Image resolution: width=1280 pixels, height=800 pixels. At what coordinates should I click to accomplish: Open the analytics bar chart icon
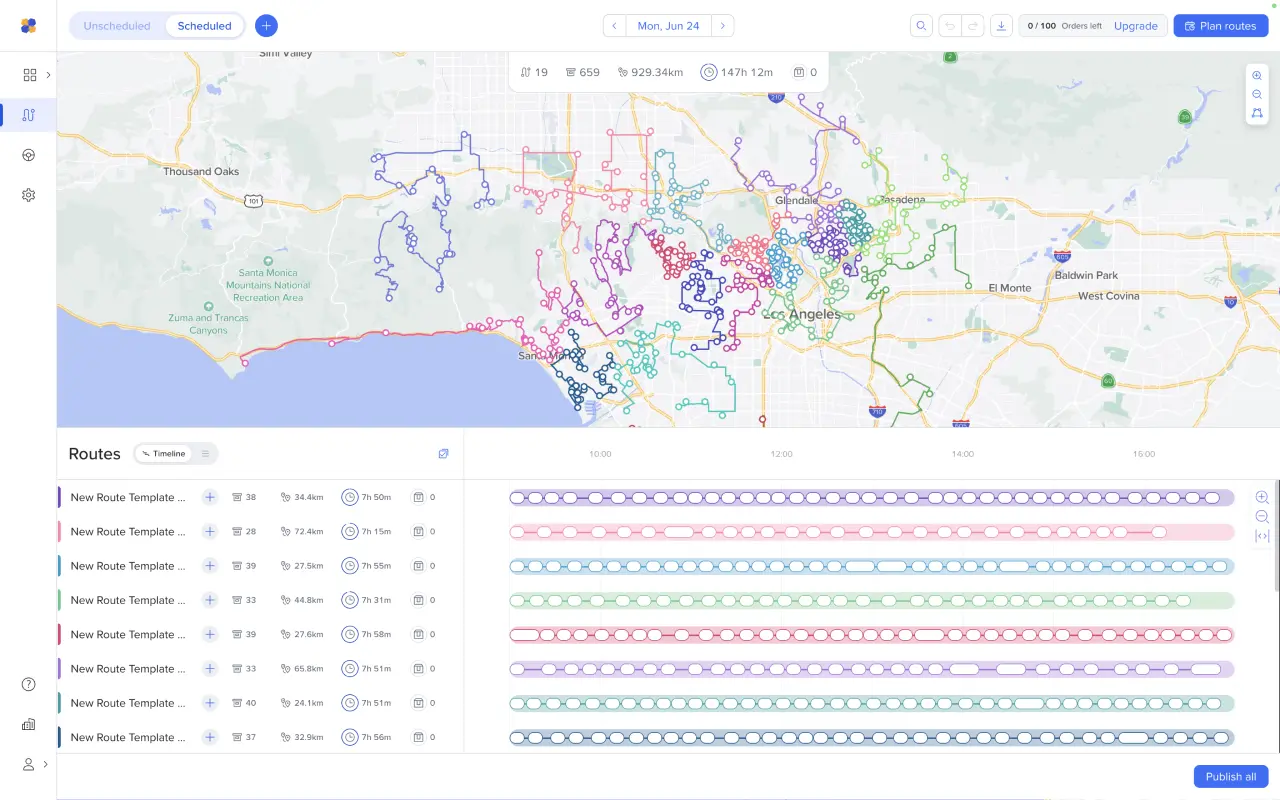(28, 724)
